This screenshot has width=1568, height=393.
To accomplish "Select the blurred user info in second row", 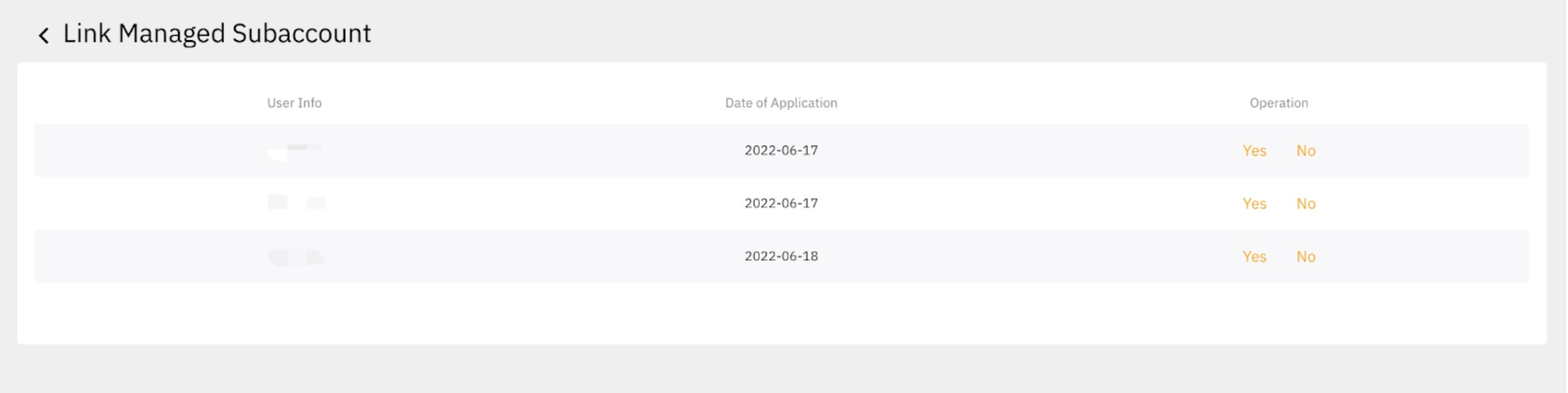I will pyautogui.click(x=296, y=202).
